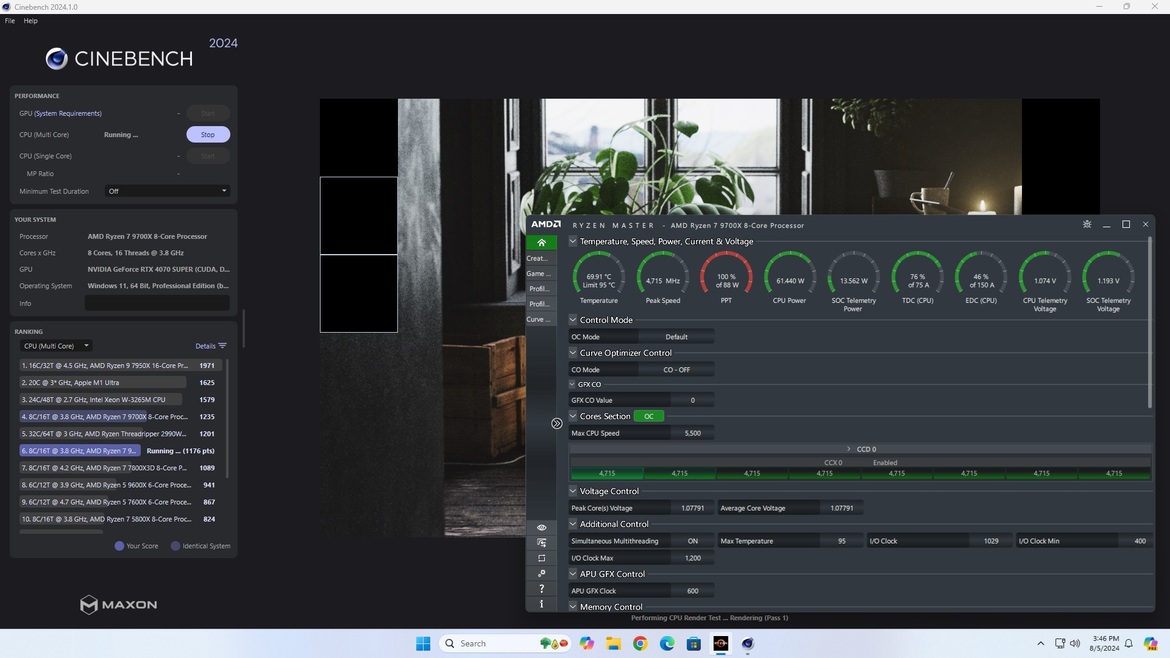This screenshot has height=658, width=1170.
Task: Show hidden system tray icons
Action: pos(1040,643)
